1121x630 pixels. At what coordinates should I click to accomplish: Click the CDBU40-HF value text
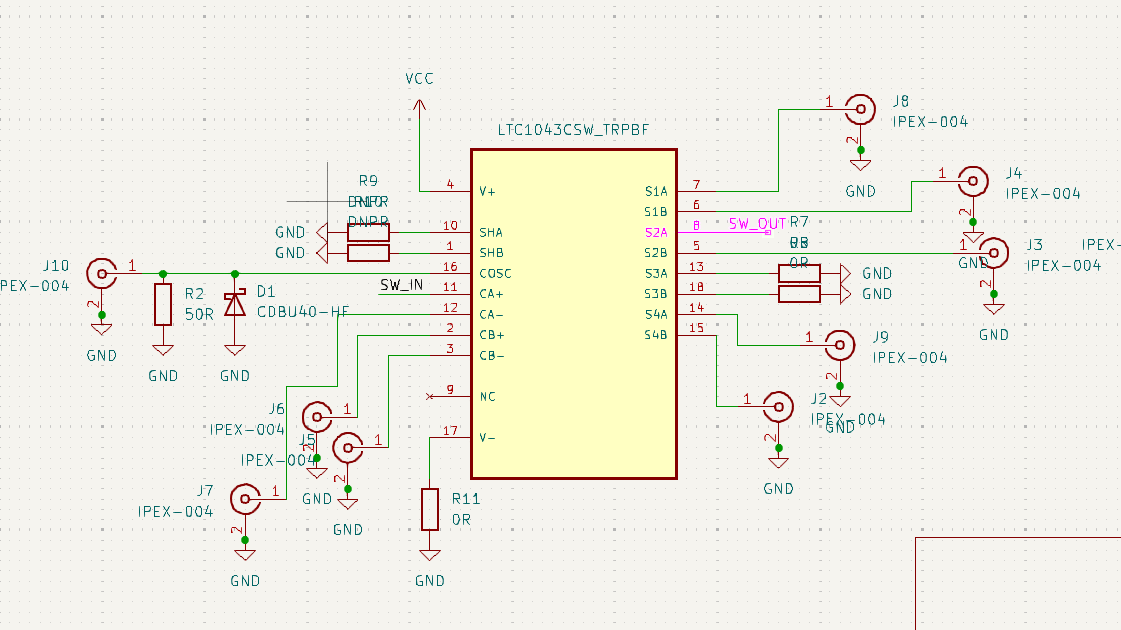pos(303,312)
